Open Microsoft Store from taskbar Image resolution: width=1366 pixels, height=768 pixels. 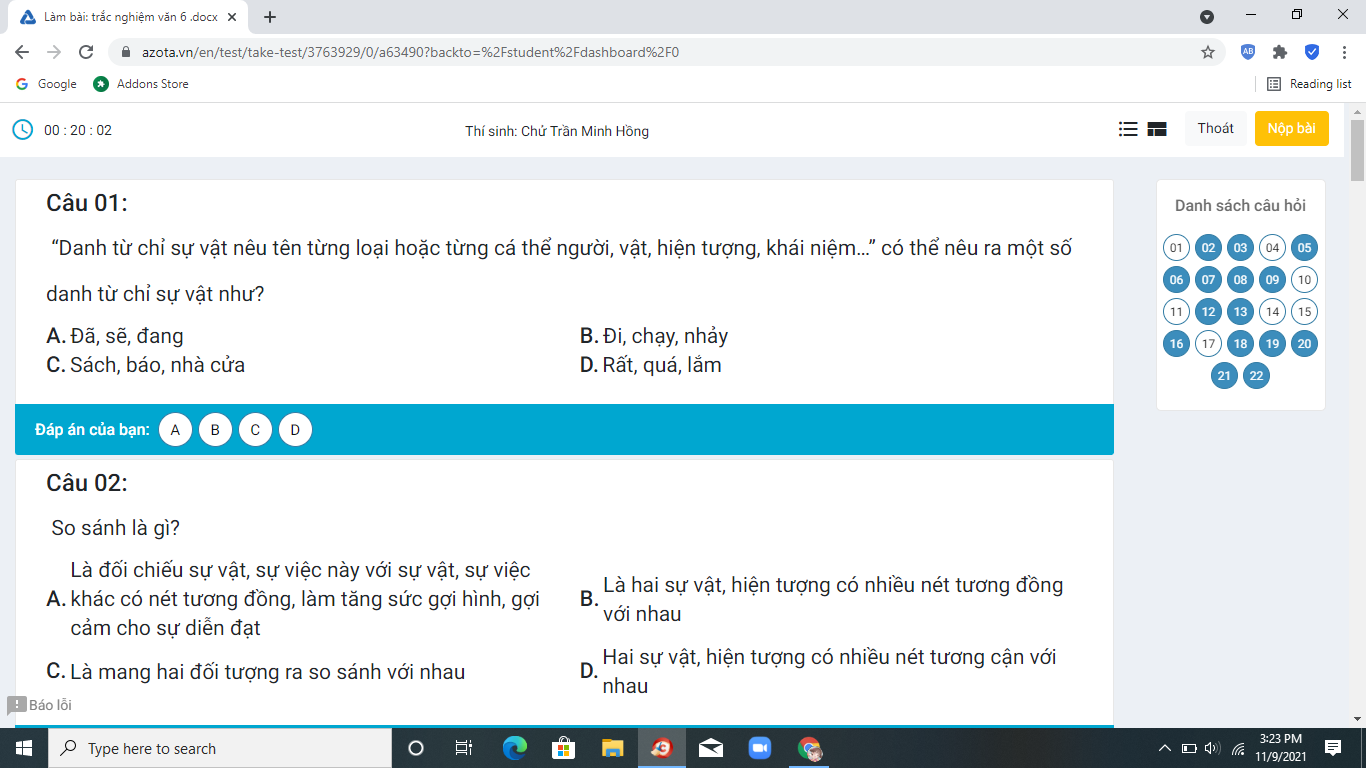(563, 748)
